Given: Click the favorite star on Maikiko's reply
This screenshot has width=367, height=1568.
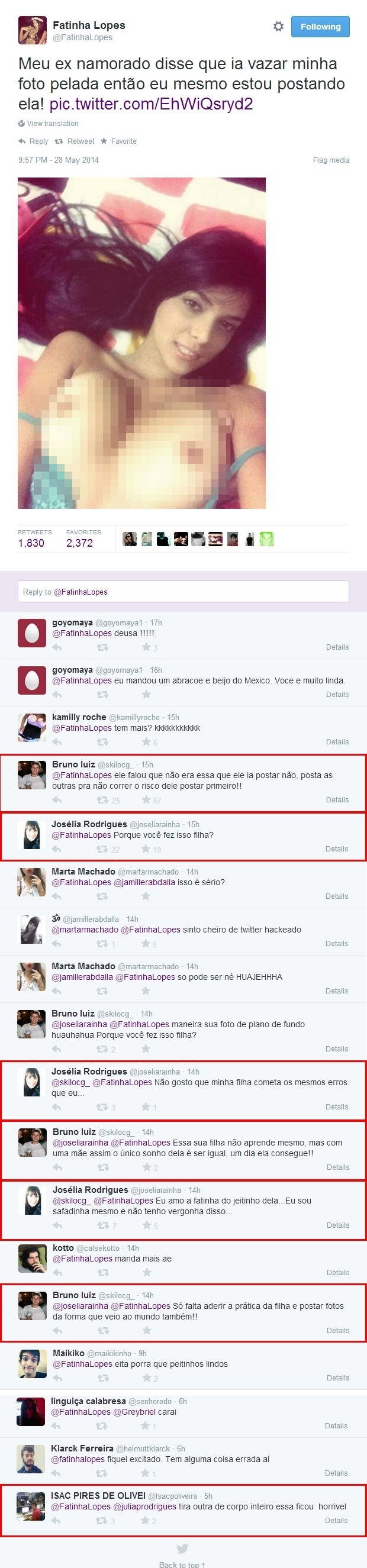Looking at the screenshot, I should click(147, 1378).
